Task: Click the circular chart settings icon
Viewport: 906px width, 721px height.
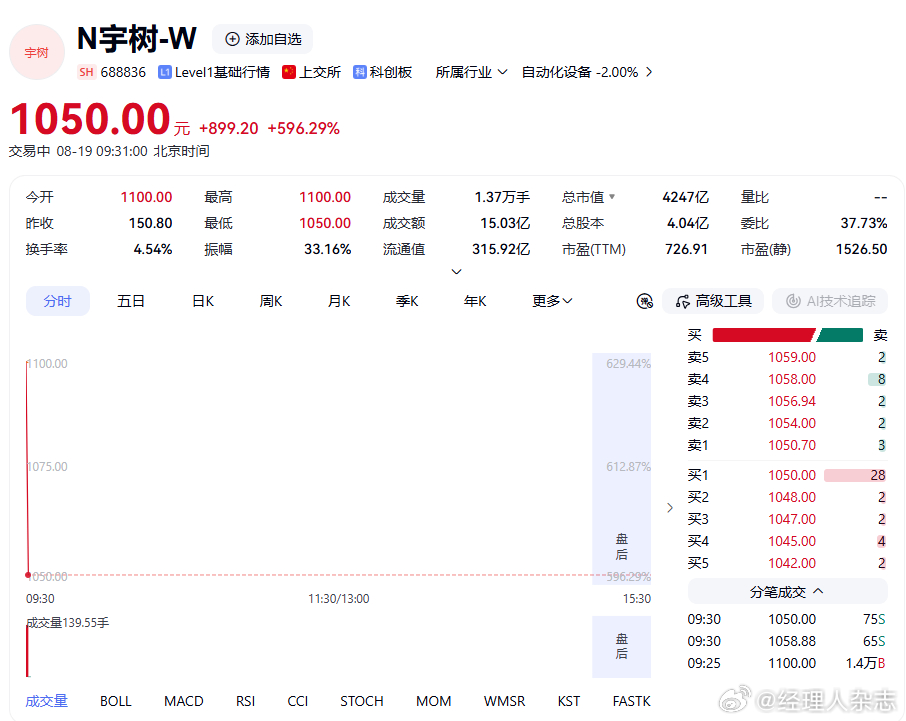Action: coord(644,301)
